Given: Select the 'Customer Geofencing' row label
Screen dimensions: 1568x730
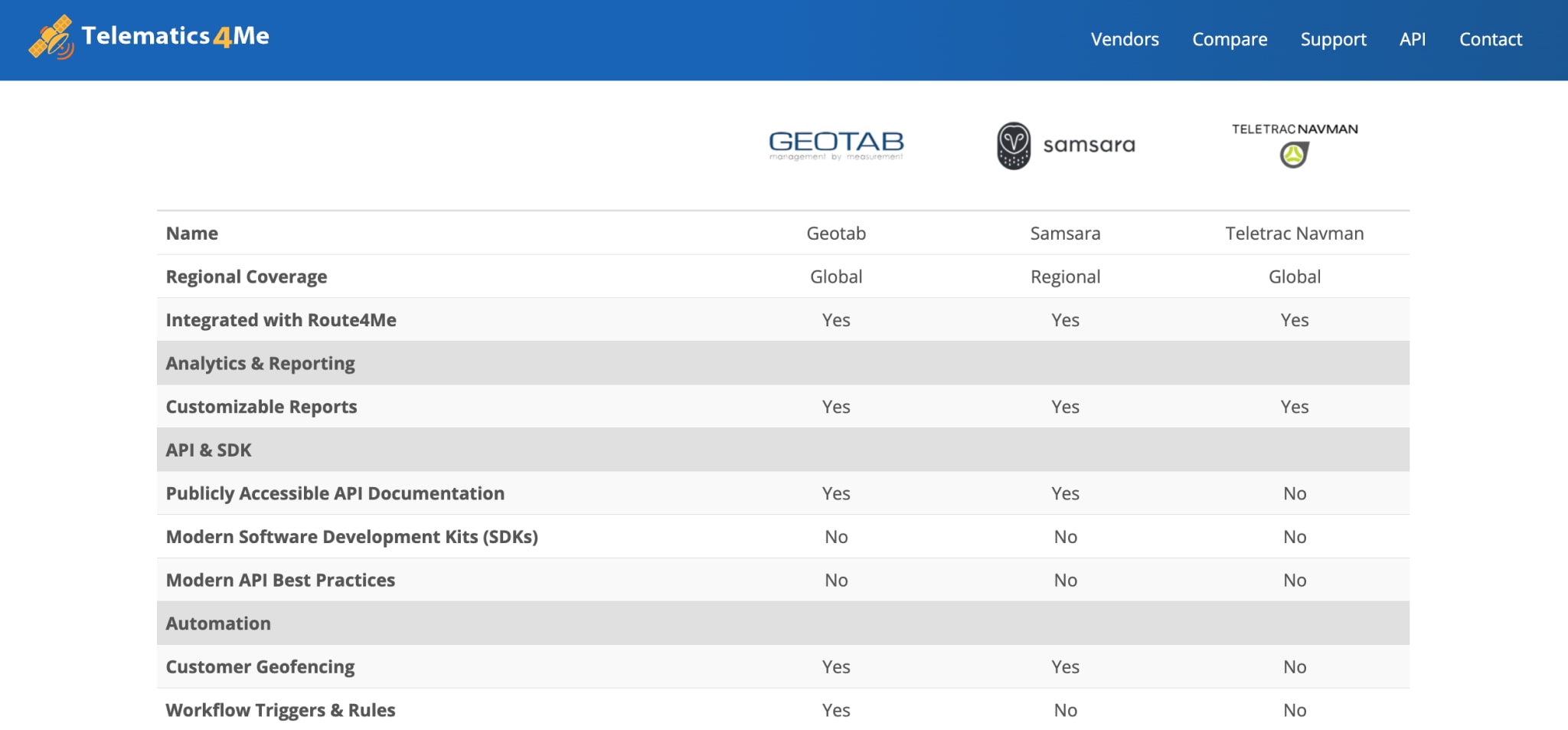Looking at the screenshot, I should pyautogui.click(x=260, y=666).
